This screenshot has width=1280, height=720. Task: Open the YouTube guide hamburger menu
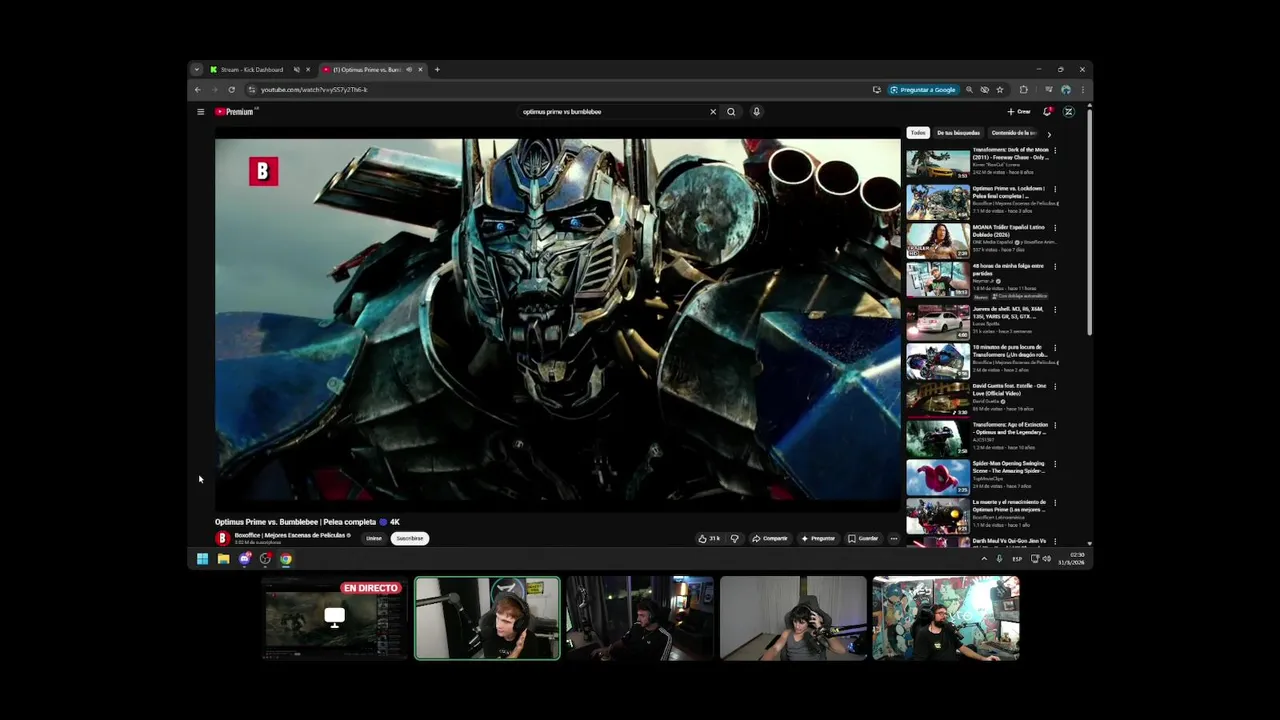[x=200, y=112]
